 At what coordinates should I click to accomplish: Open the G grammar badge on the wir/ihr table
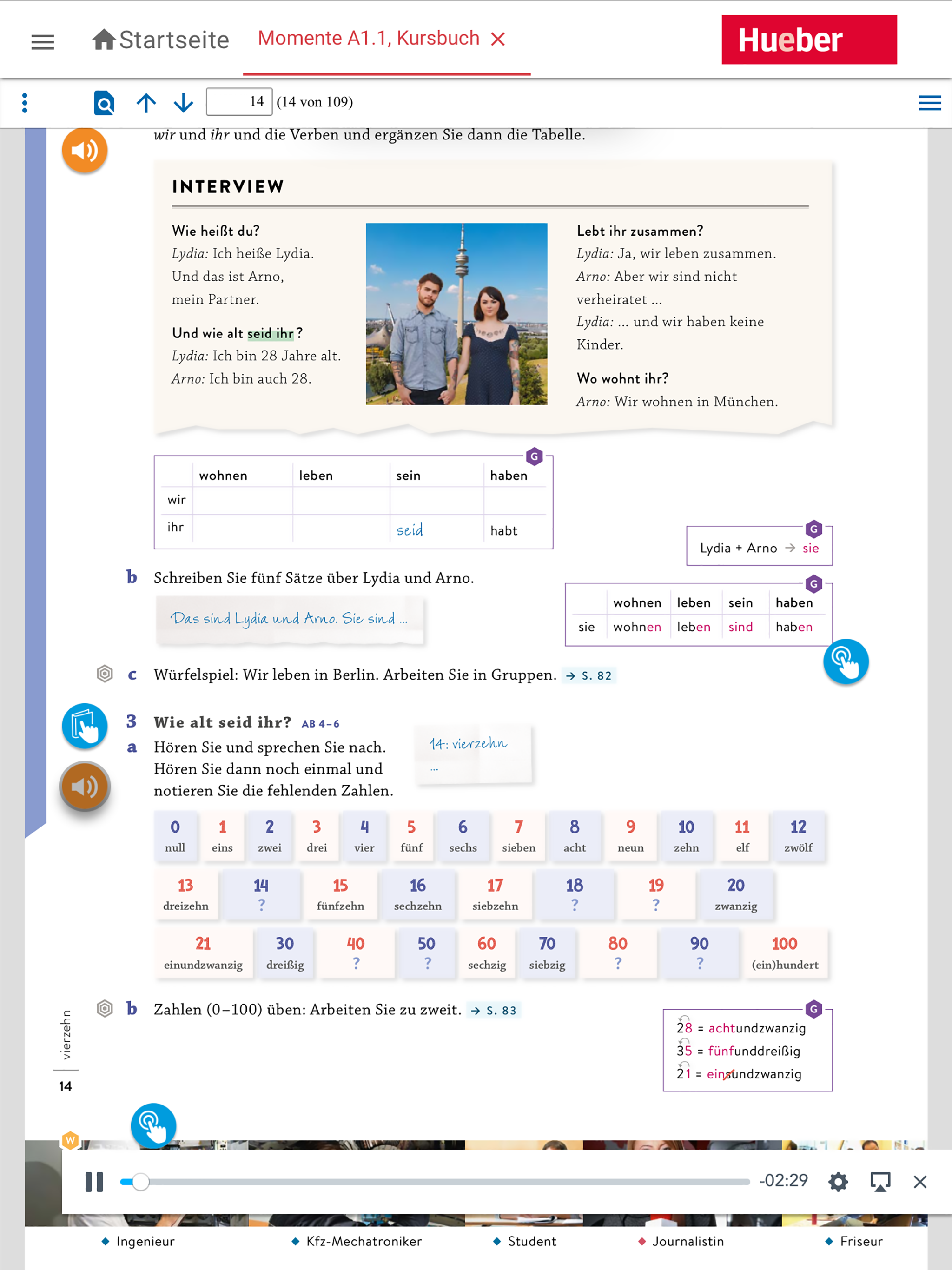click(x=534, y=456)
